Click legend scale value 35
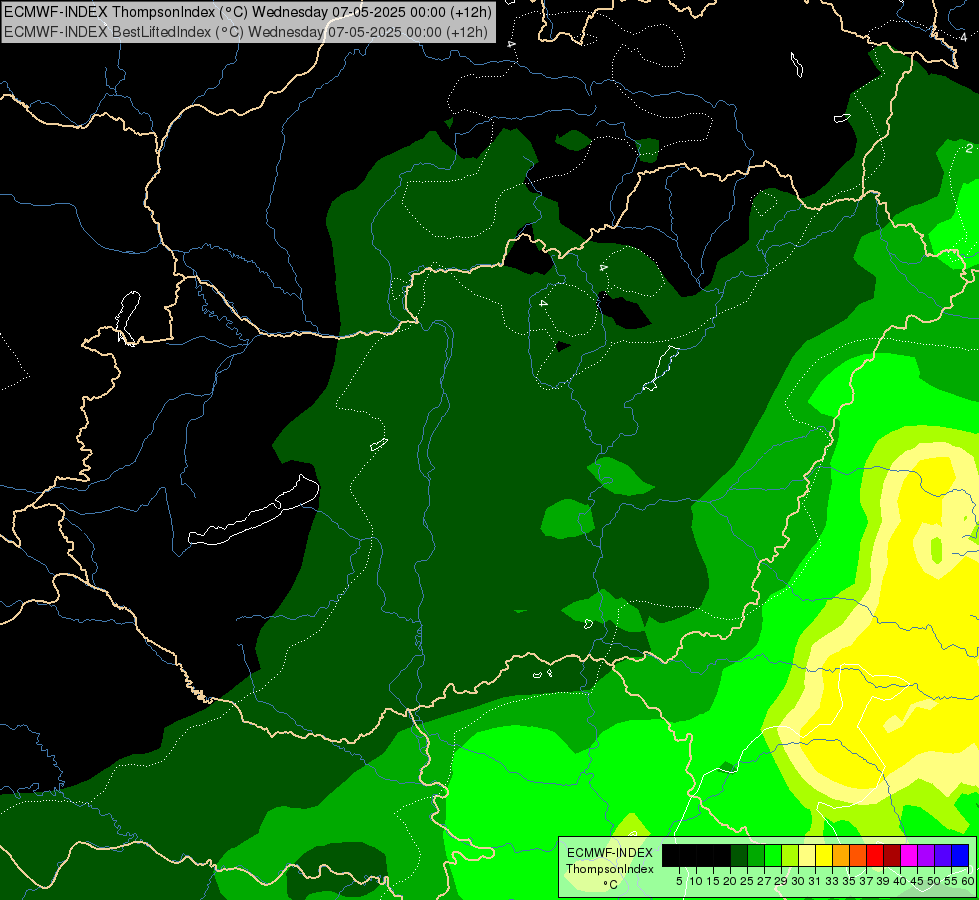This screenshot has height=900, width=979. (850, 881)
